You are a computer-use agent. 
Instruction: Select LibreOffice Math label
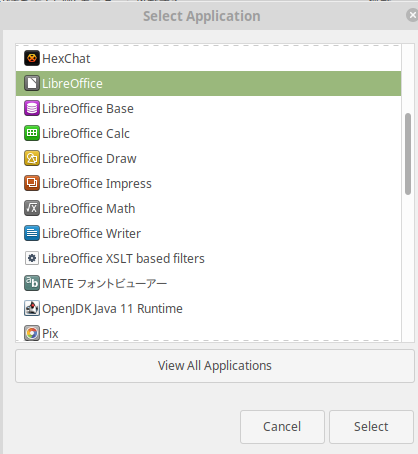point(89,209)
